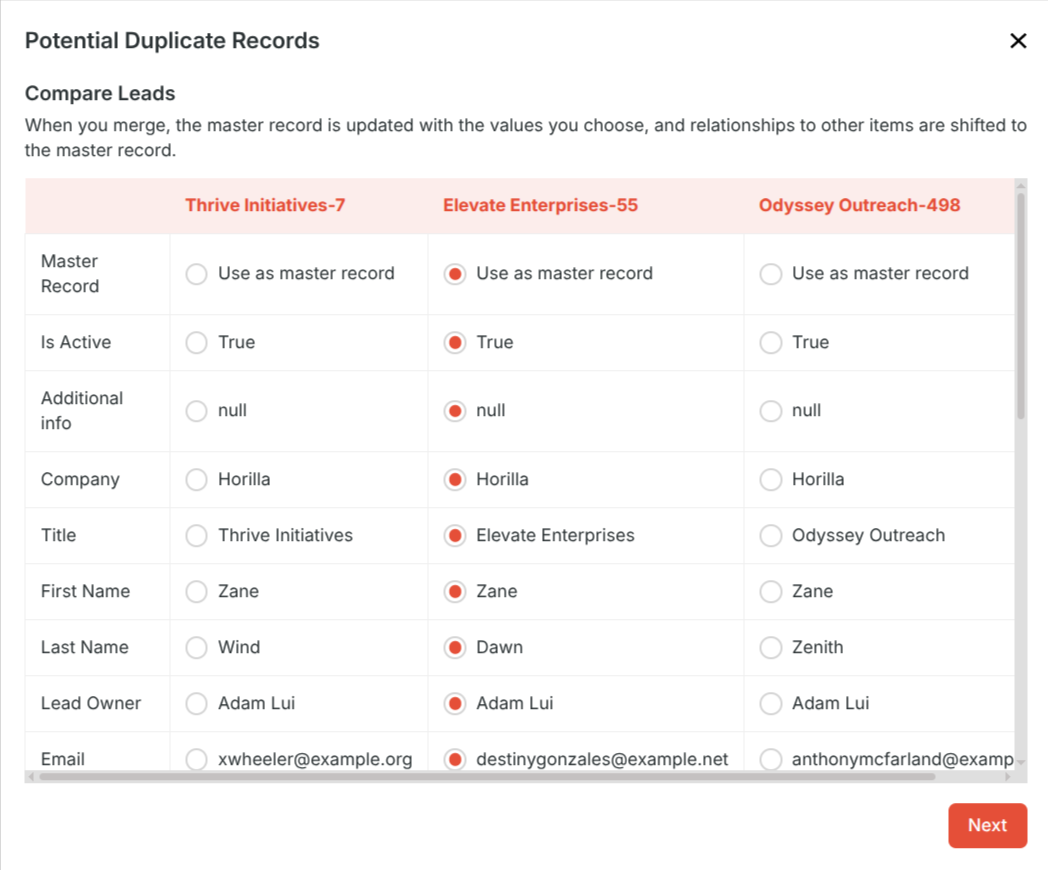
Task: Click the horizontal scrollbar thumb below the table
Action: click(x=487, y=776)
